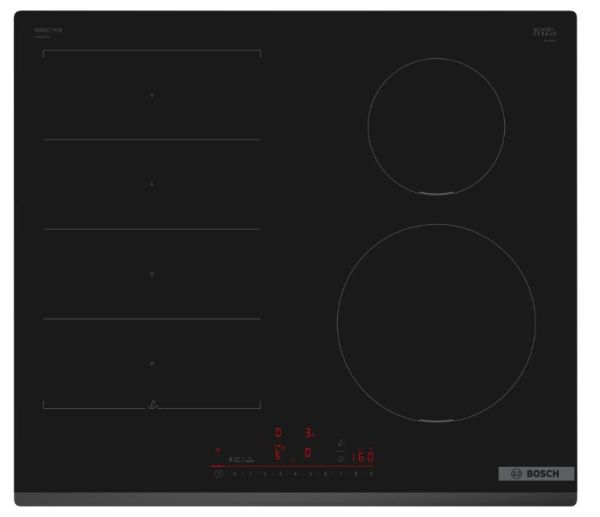Image resolution: width=600 pixels, height=517 pixels.
Task: Tap the plus marker in bottom flex segment
Action: point(152,364)
